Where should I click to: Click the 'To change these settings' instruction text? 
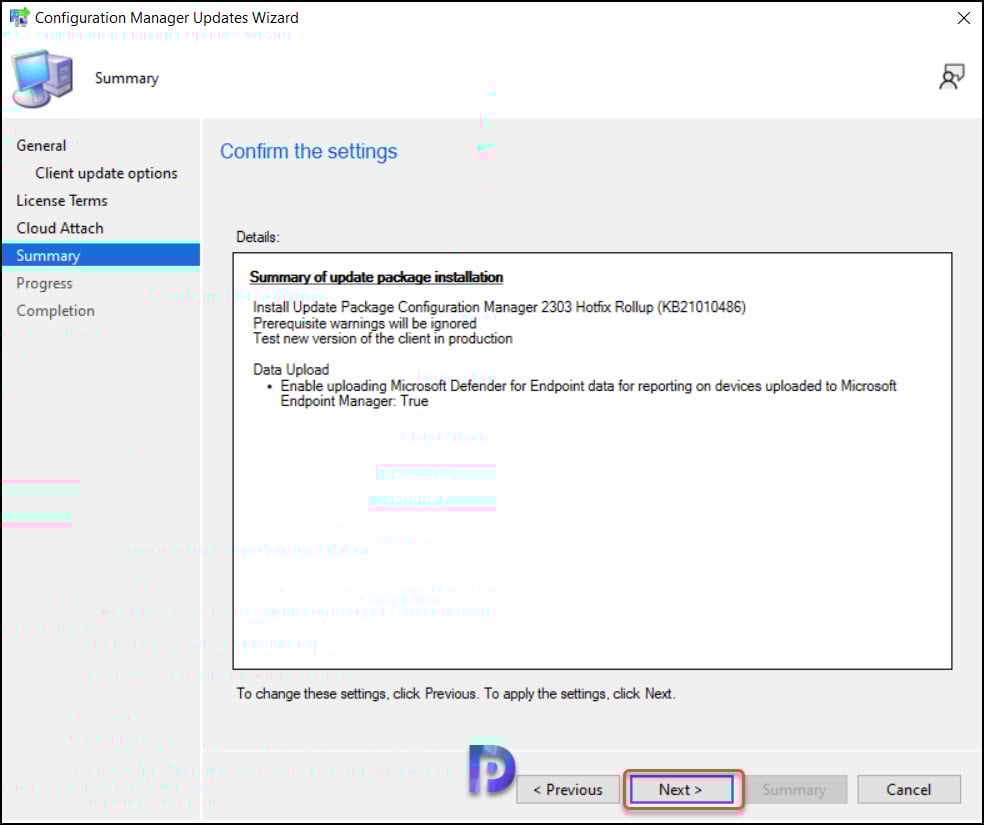click(456, 694)
